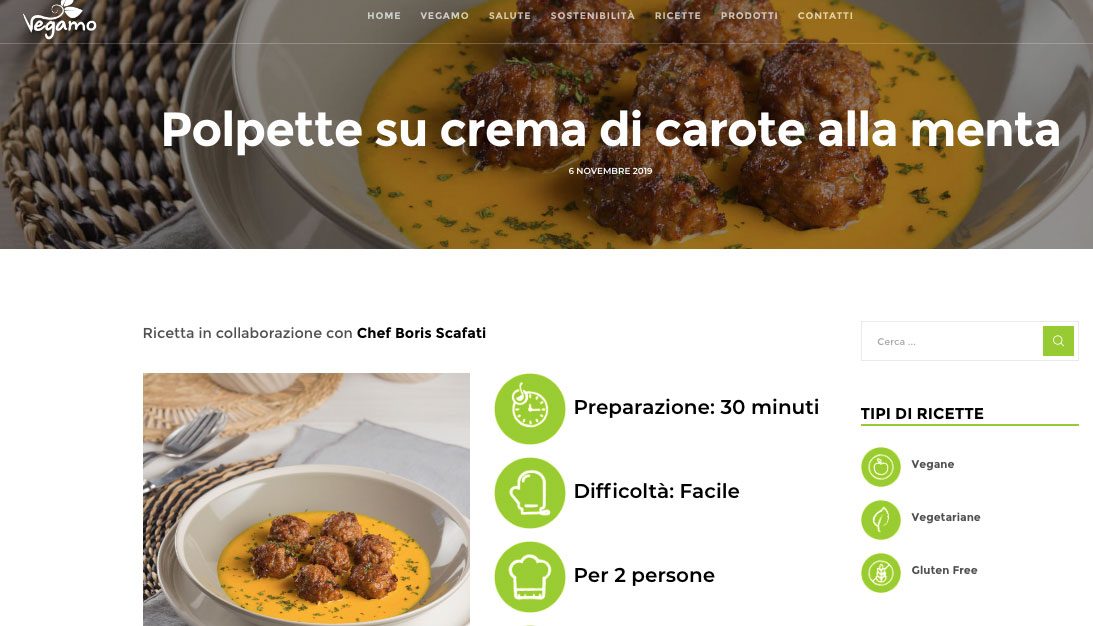1093x626 pixels.
Task: Click the oven mitt difficulty icon
Action: (530, 493)
